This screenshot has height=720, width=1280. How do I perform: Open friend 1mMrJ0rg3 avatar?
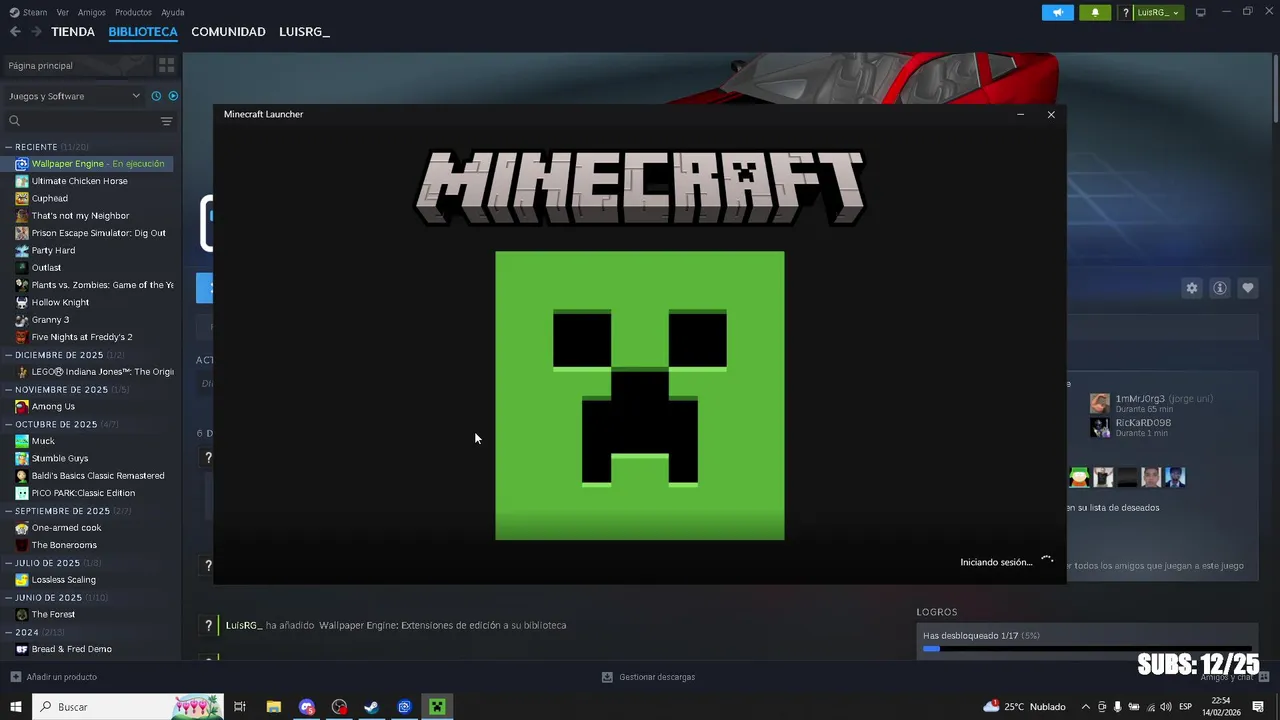1100,403
